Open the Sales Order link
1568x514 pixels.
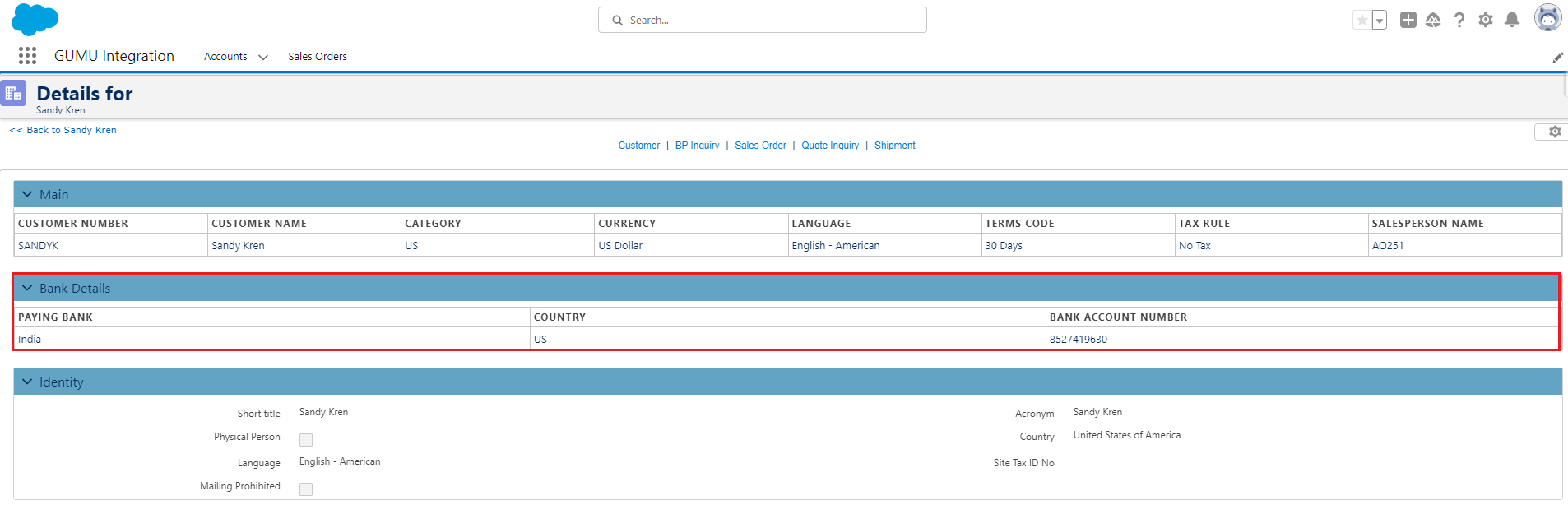pyautogui.click(x=760, y=146)
